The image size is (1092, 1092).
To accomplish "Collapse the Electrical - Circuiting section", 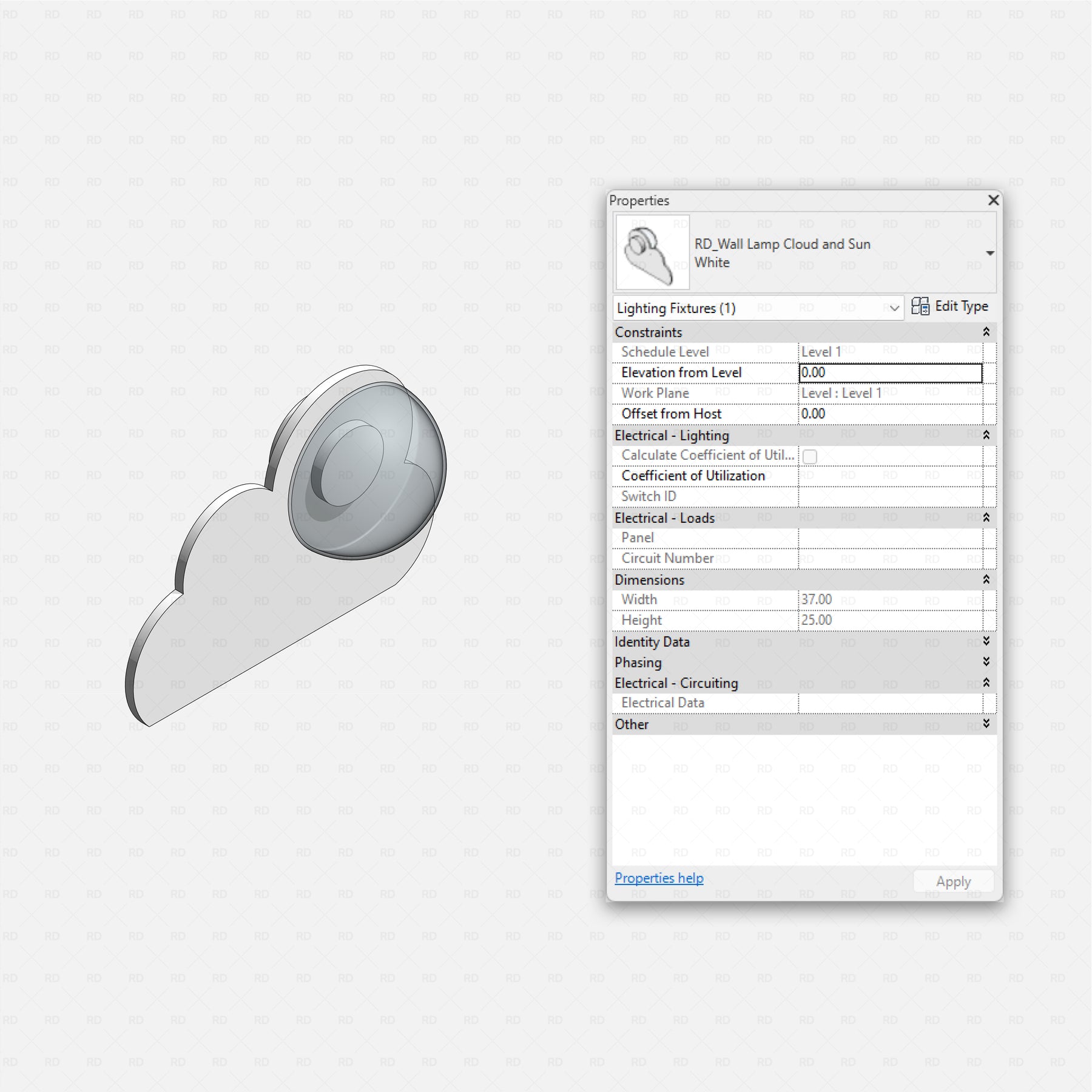I will pos(986,682).
